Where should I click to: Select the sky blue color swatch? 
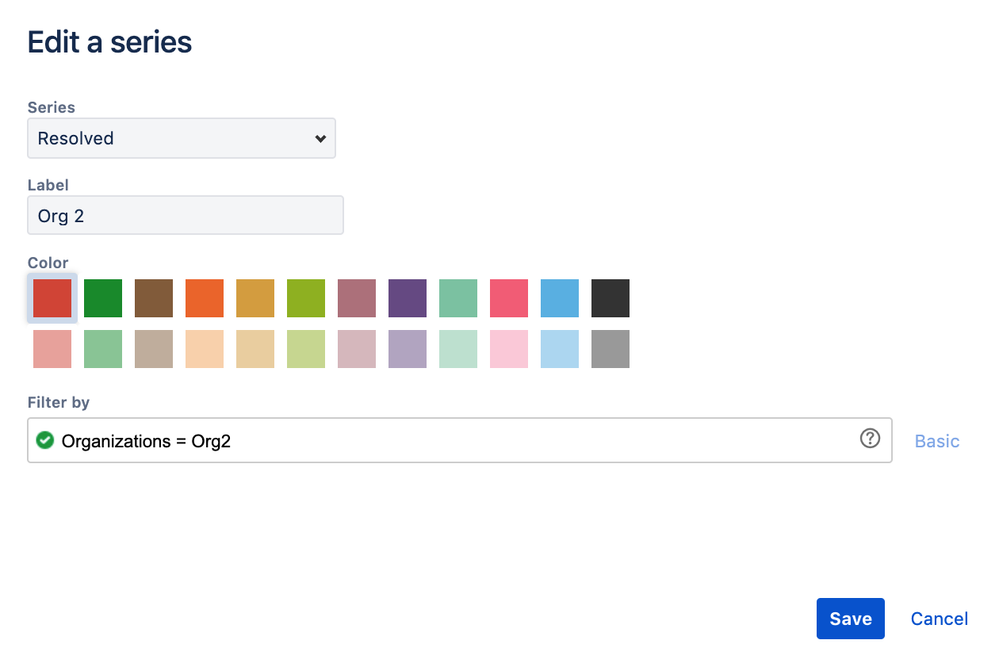[559, 298]
